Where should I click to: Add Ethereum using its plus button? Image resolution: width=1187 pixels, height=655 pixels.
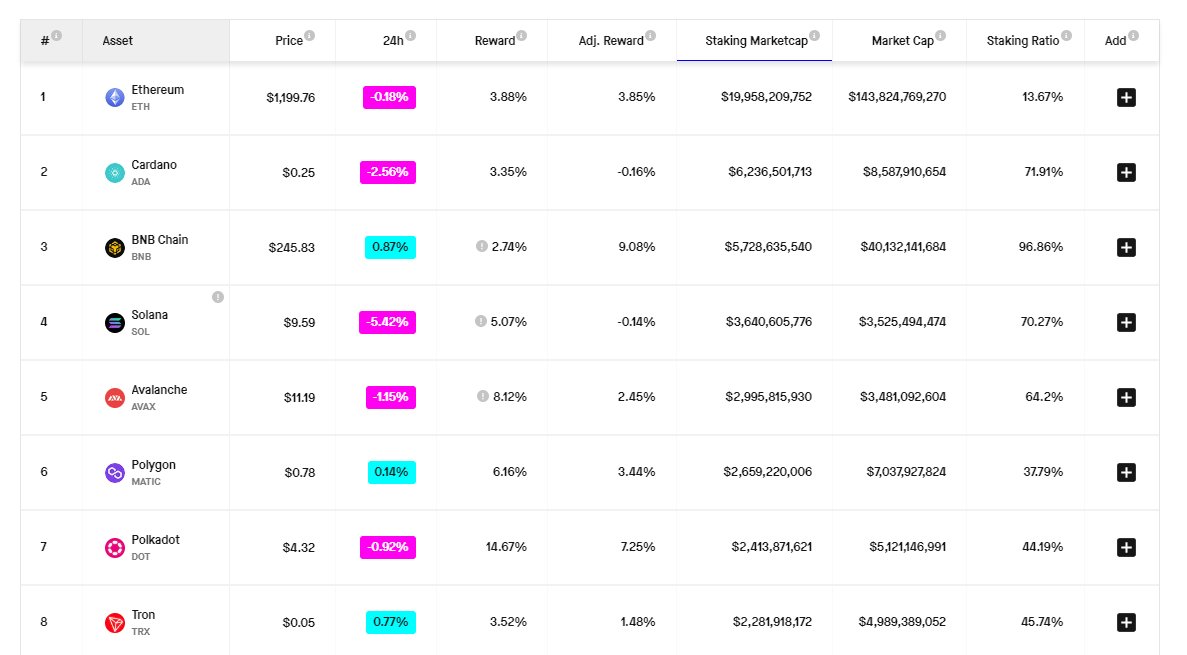point(1126,97)
